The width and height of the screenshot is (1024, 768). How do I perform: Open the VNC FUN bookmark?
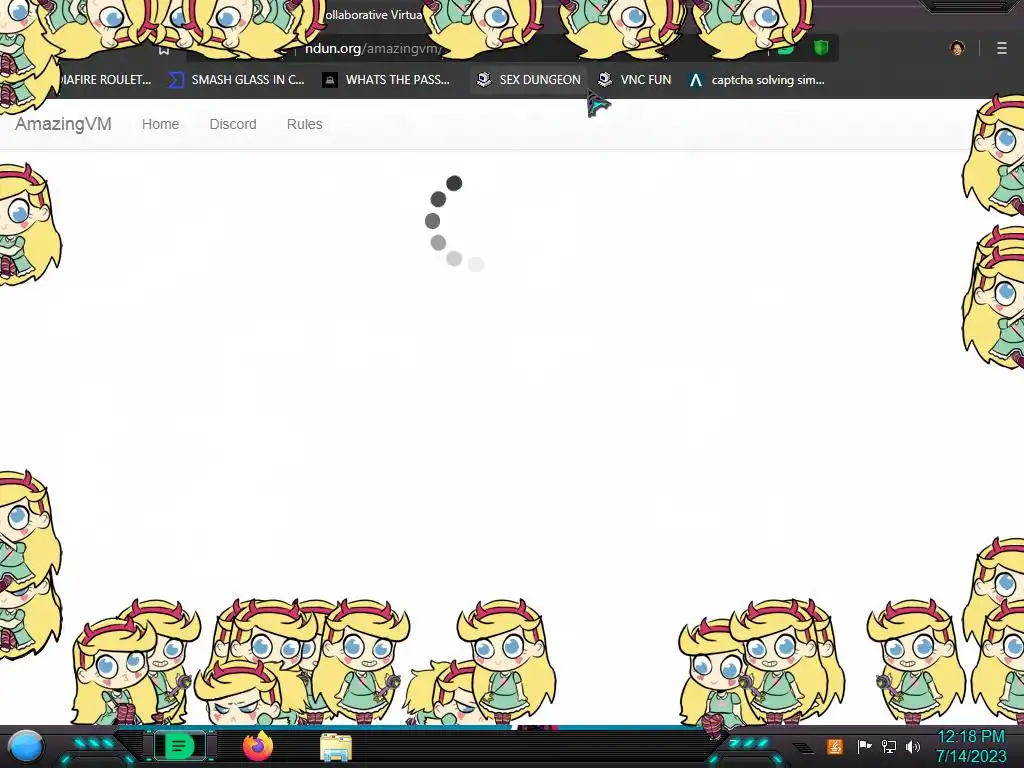(x=635, y=80)
